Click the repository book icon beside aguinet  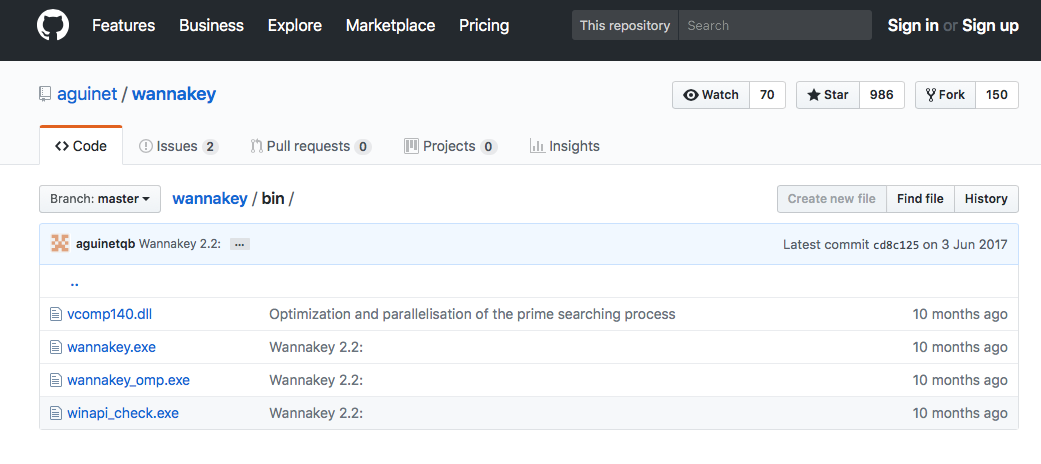[x=45, y=94]
